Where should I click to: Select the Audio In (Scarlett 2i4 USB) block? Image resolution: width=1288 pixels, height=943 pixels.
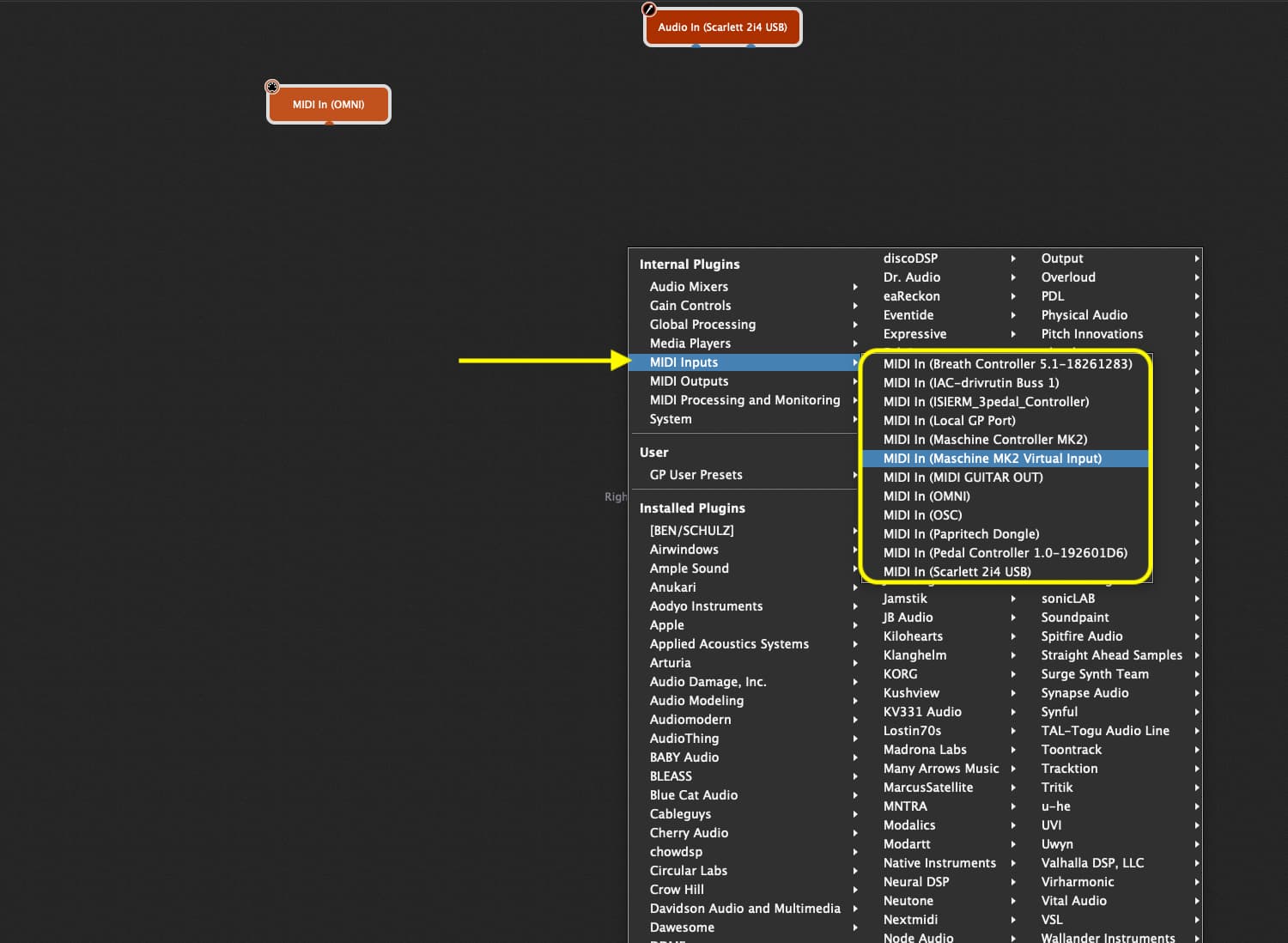click(722, 27)
